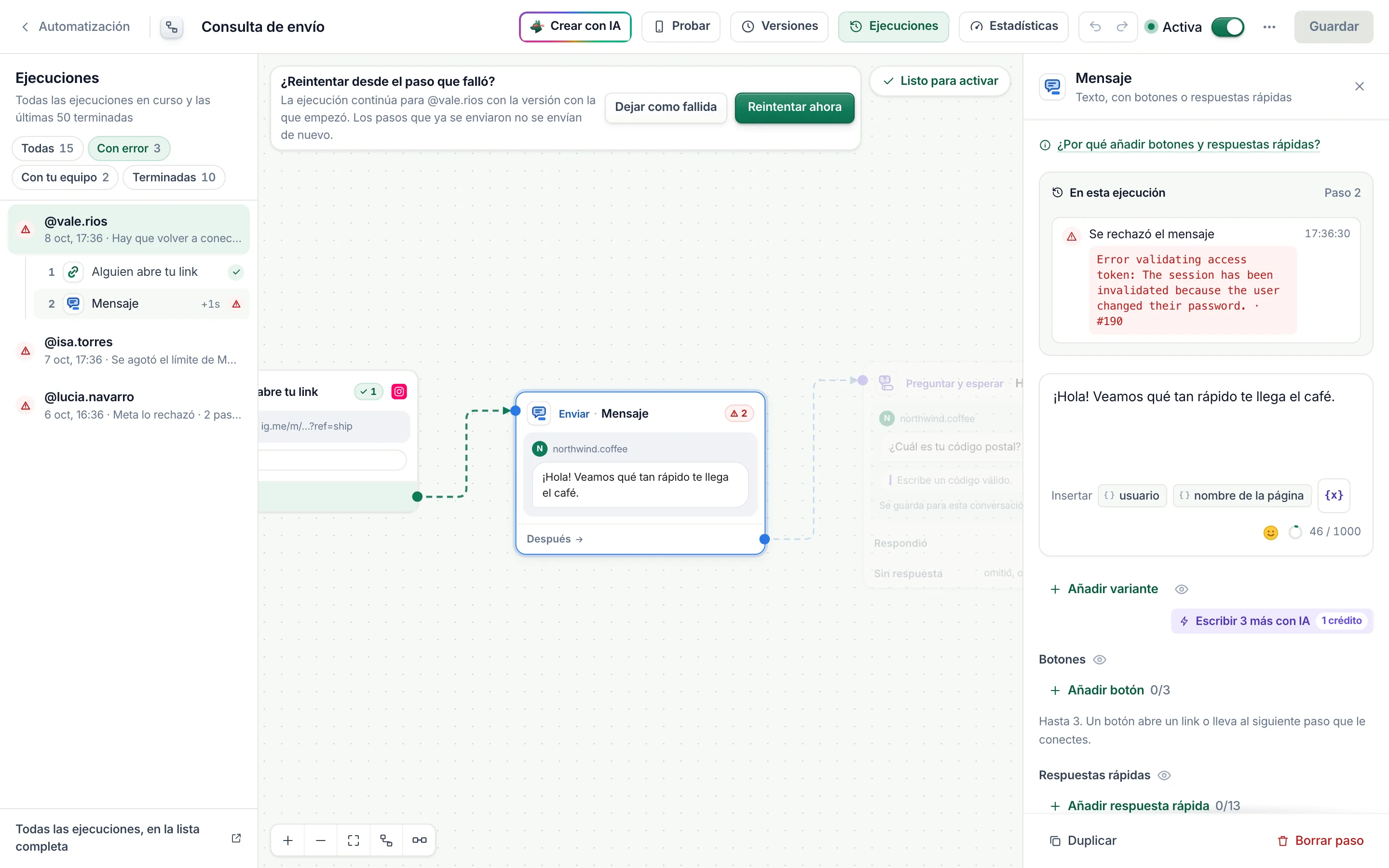Filter executions by Con tu equipo
The image size is (1389, 868).
point(65,177)
